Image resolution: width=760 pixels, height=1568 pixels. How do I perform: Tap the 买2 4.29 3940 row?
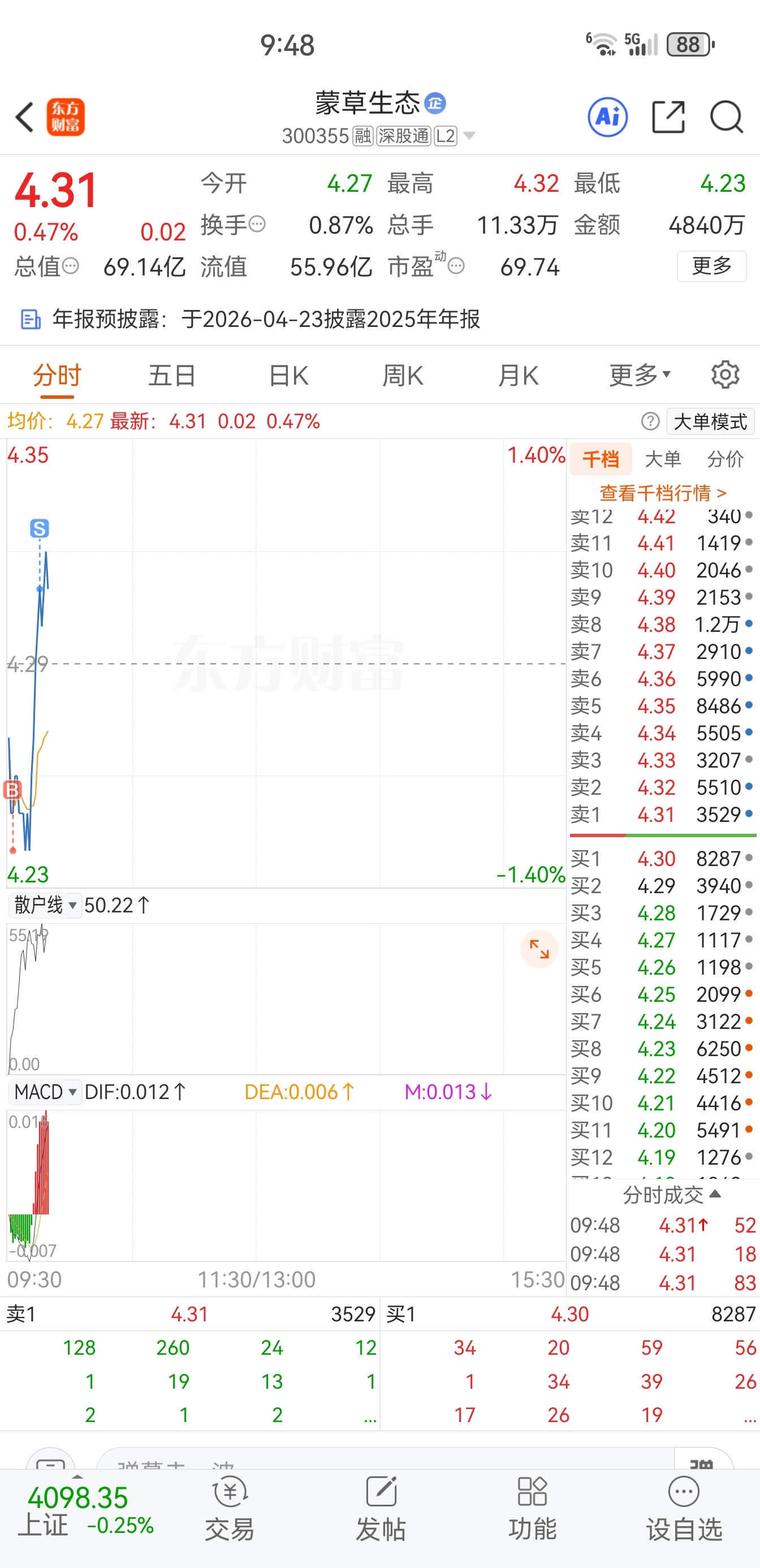(663, 886)
